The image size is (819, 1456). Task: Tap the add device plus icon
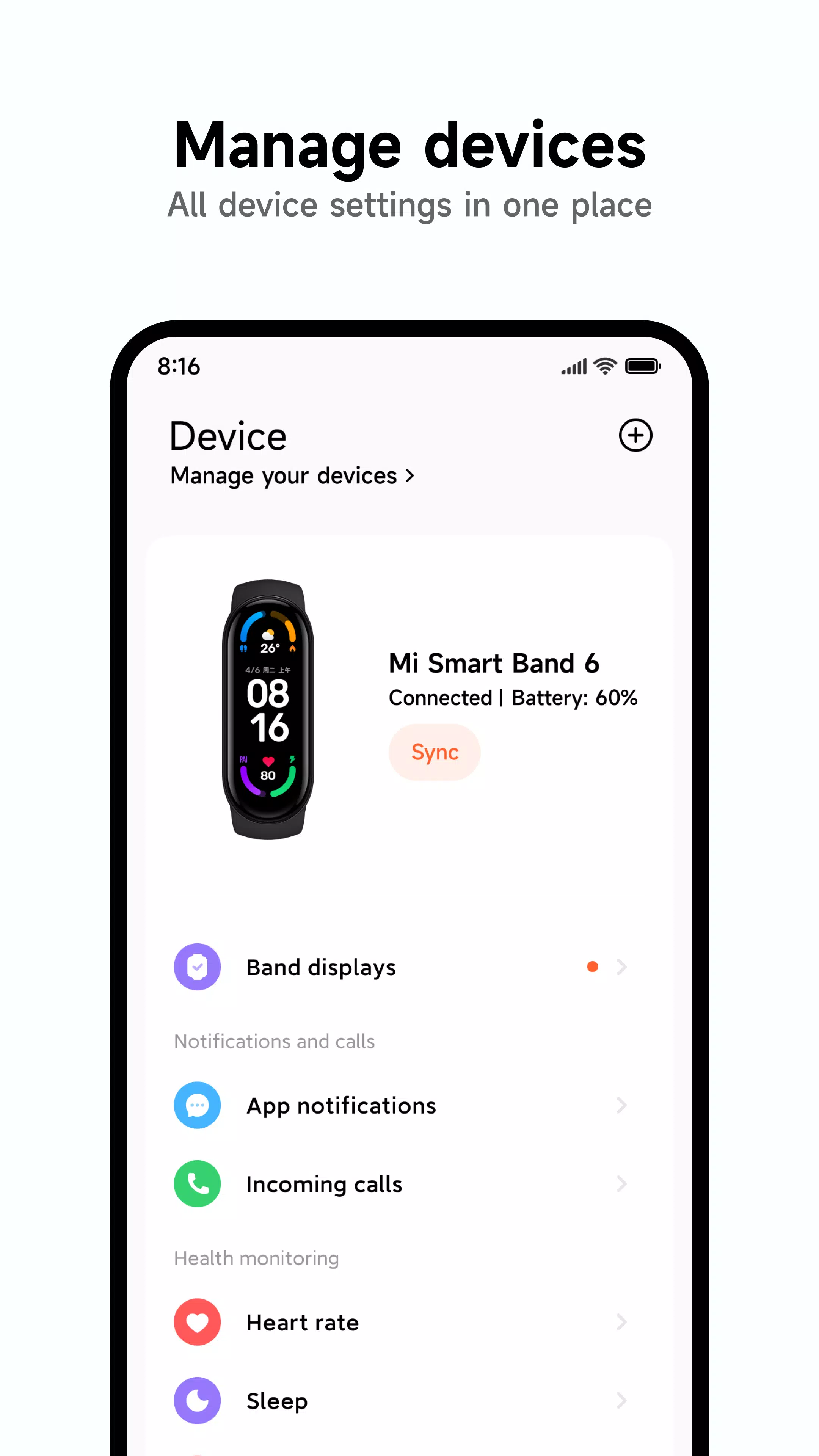coord(636,435)
